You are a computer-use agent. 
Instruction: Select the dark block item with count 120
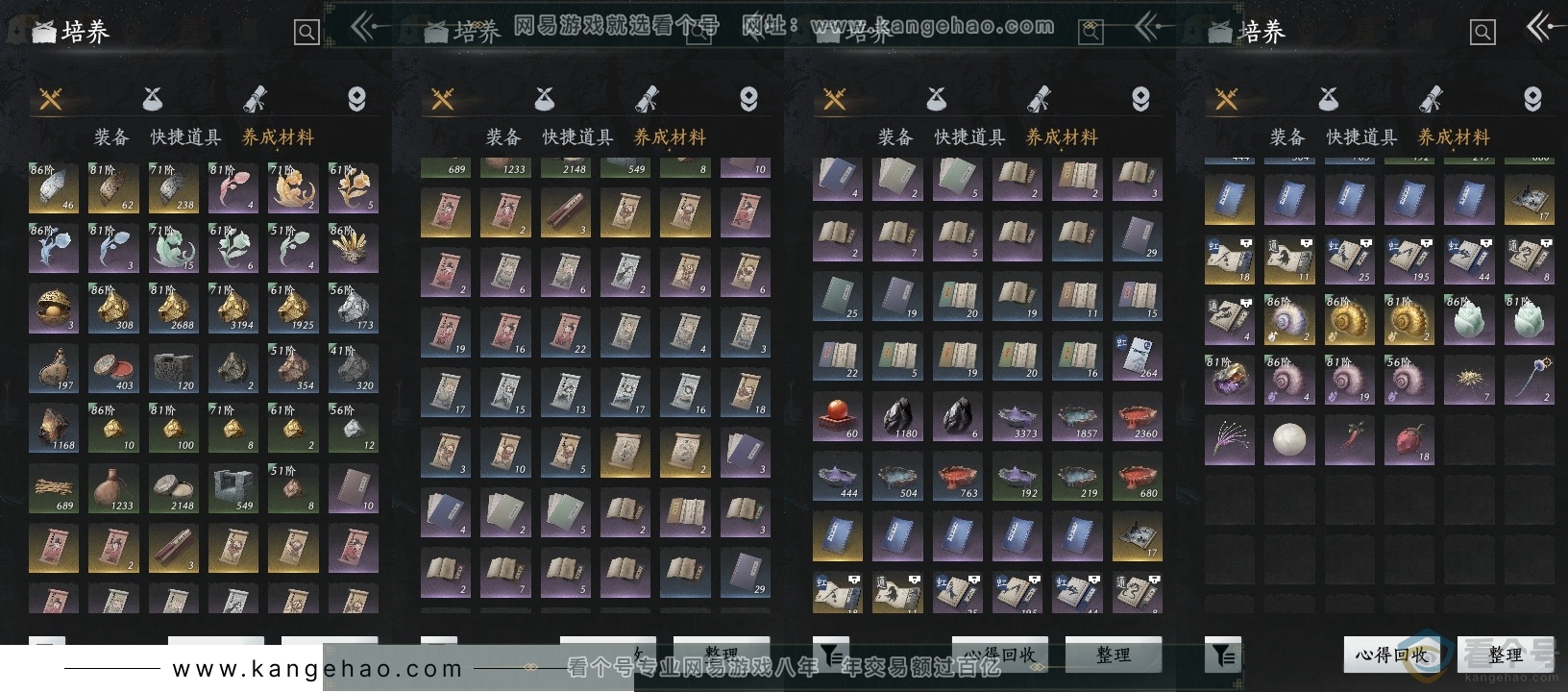(x=173, y=368)
